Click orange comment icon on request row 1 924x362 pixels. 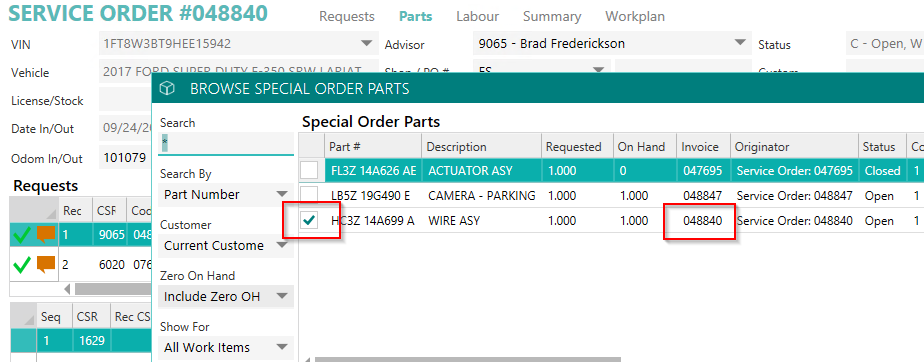click(x=46, y=235)
